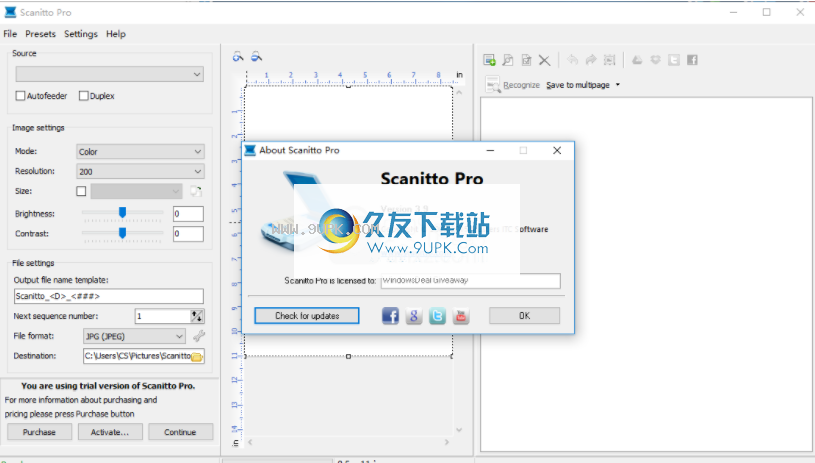Click the crop selection toolbar icon

[610, 60]
